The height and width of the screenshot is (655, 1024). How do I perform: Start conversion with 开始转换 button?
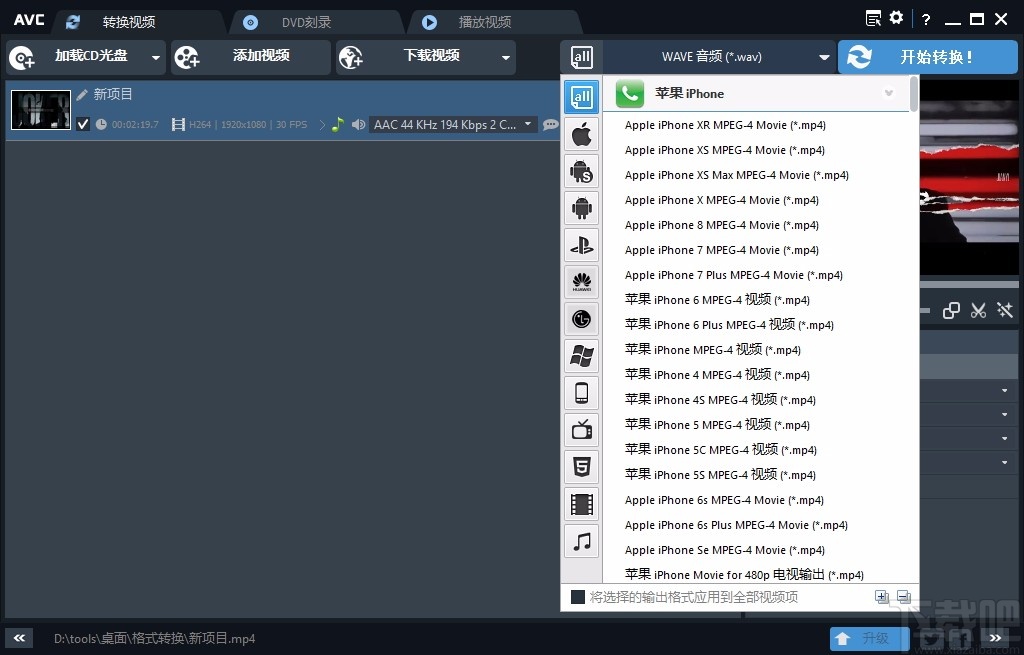(927, 57)
